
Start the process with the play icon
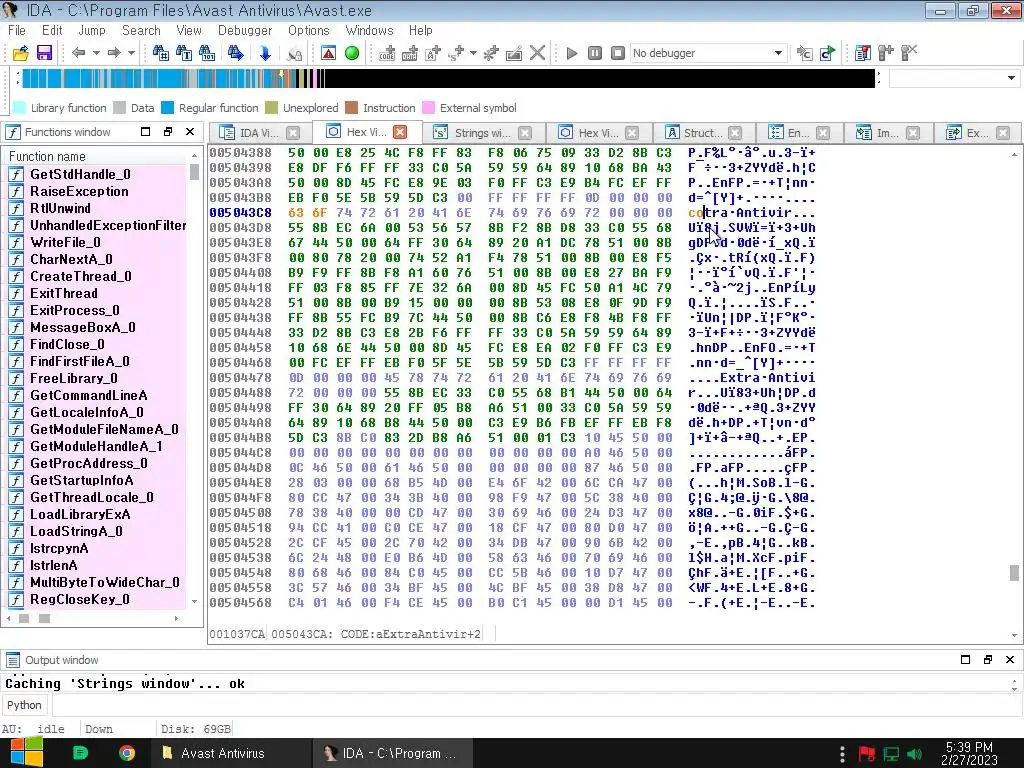(571, 53)
